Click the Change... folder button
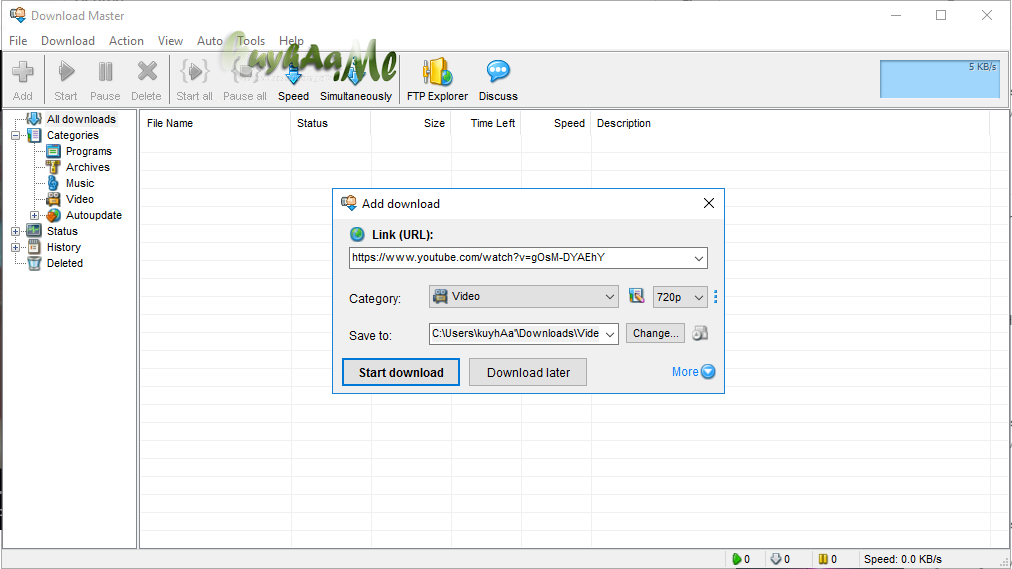 [x=655, y=334]
